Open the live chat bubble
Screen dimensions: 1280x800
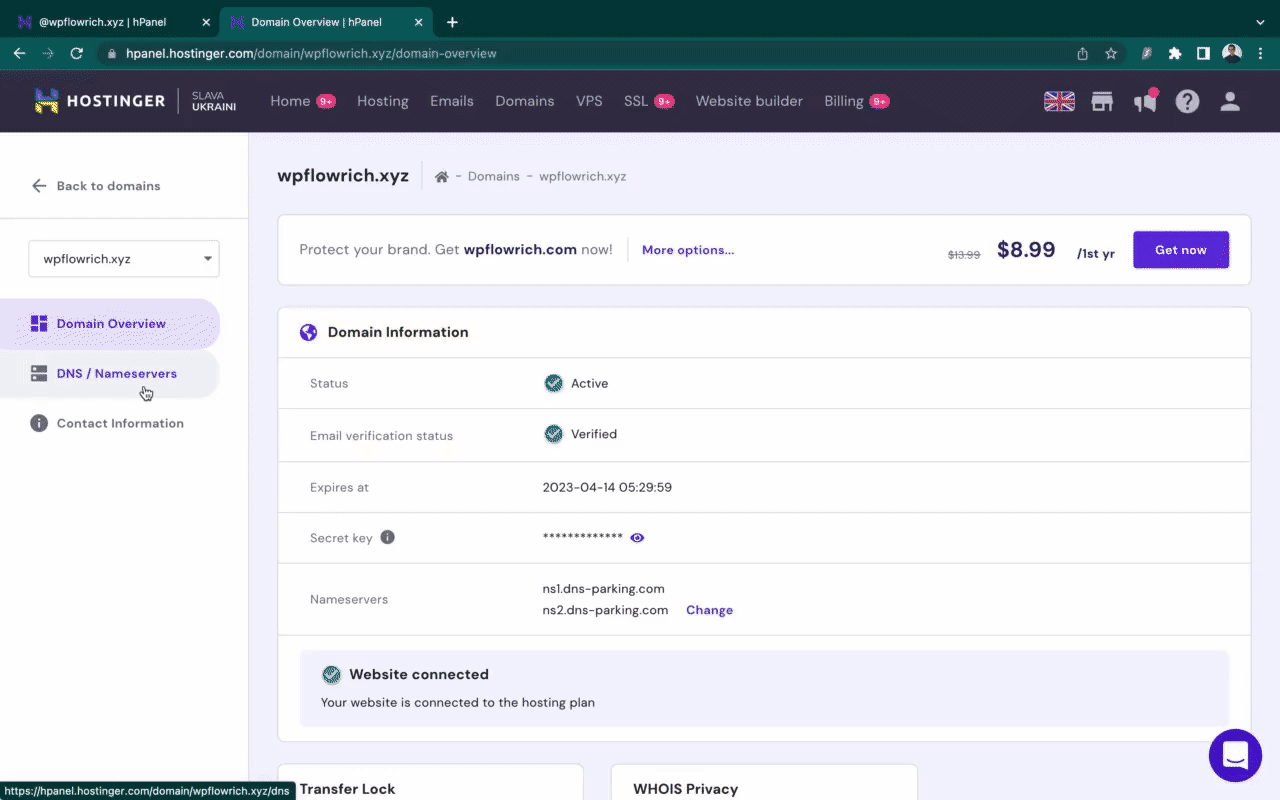click(x=1235, y=755)
